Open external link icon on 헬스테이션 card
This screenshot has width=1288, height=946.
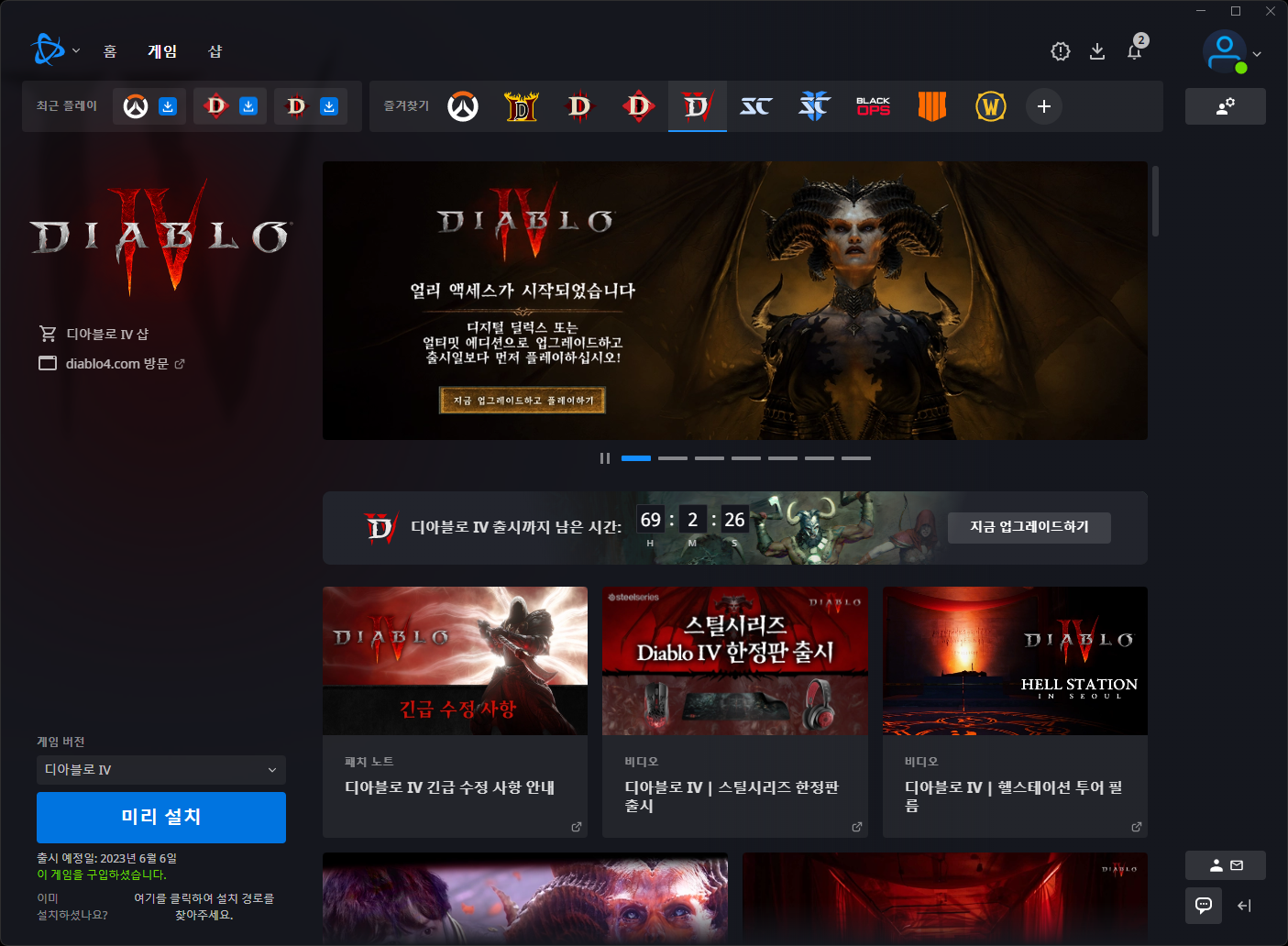click(1137, 827)
